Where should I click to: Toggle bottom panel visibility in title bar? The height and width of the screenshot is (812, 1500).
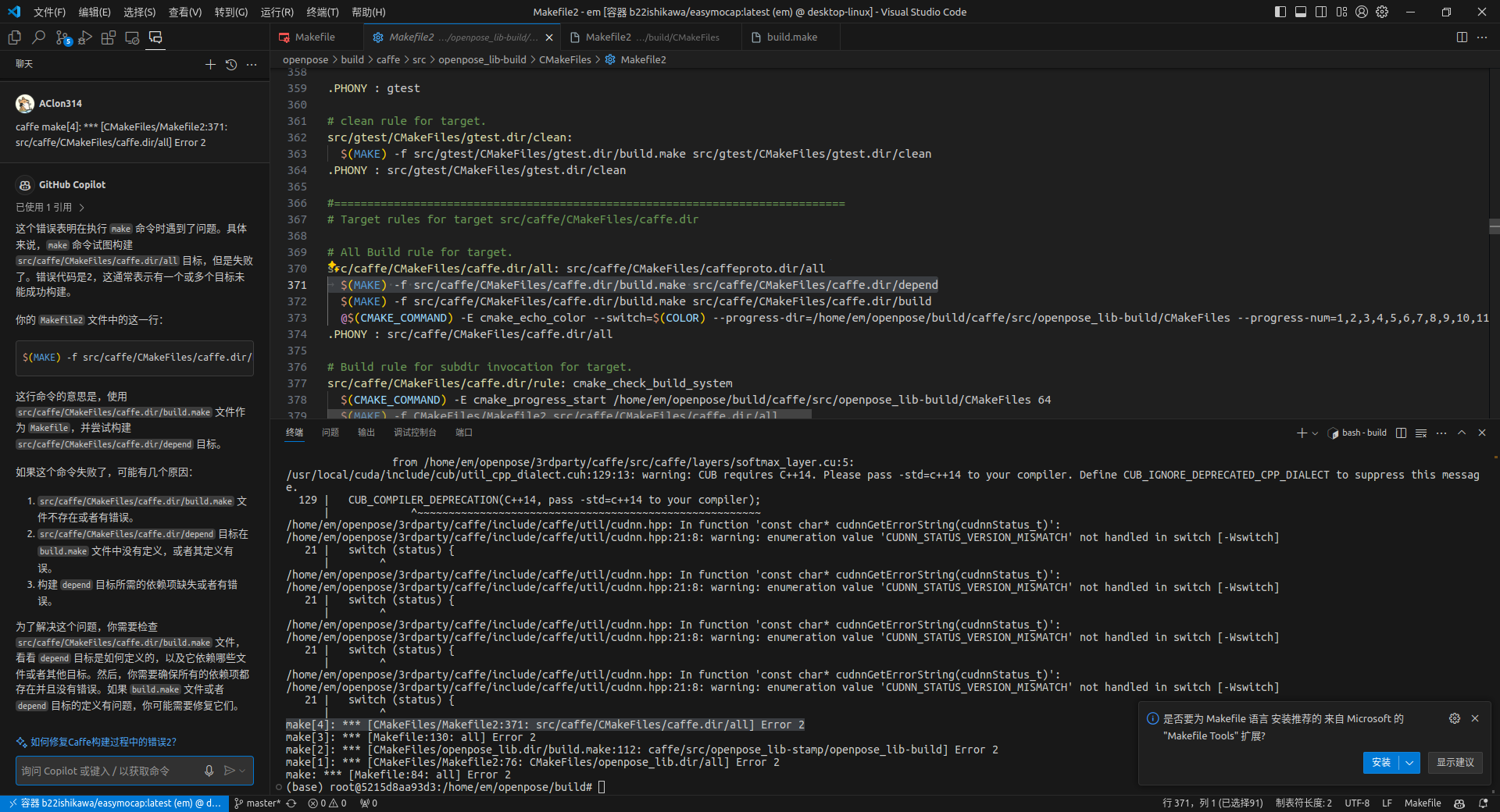coord(1300,12)
